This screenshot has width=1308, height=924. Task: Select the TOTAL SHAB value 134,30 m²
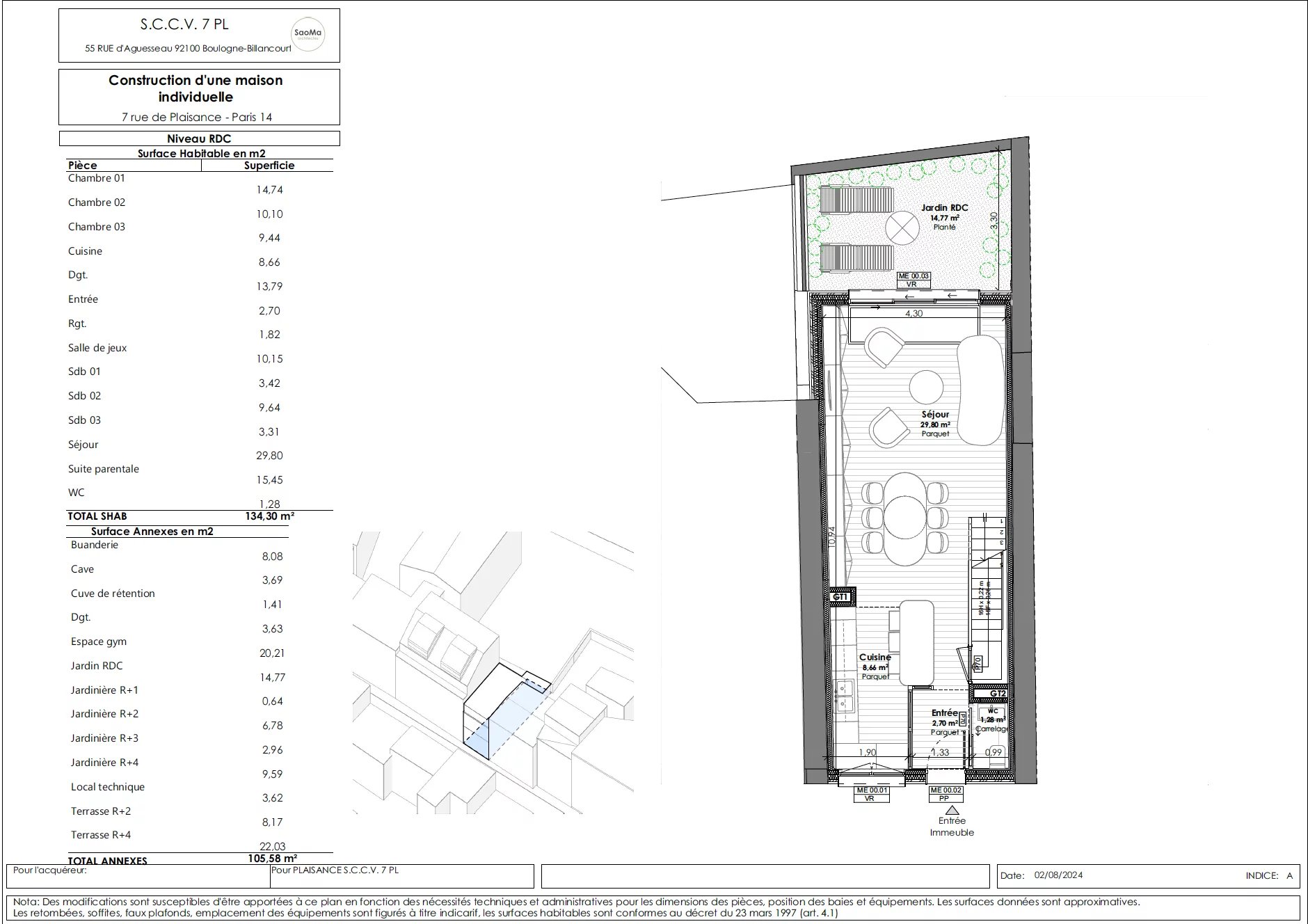pyautogui.click(x=270, y=516)
